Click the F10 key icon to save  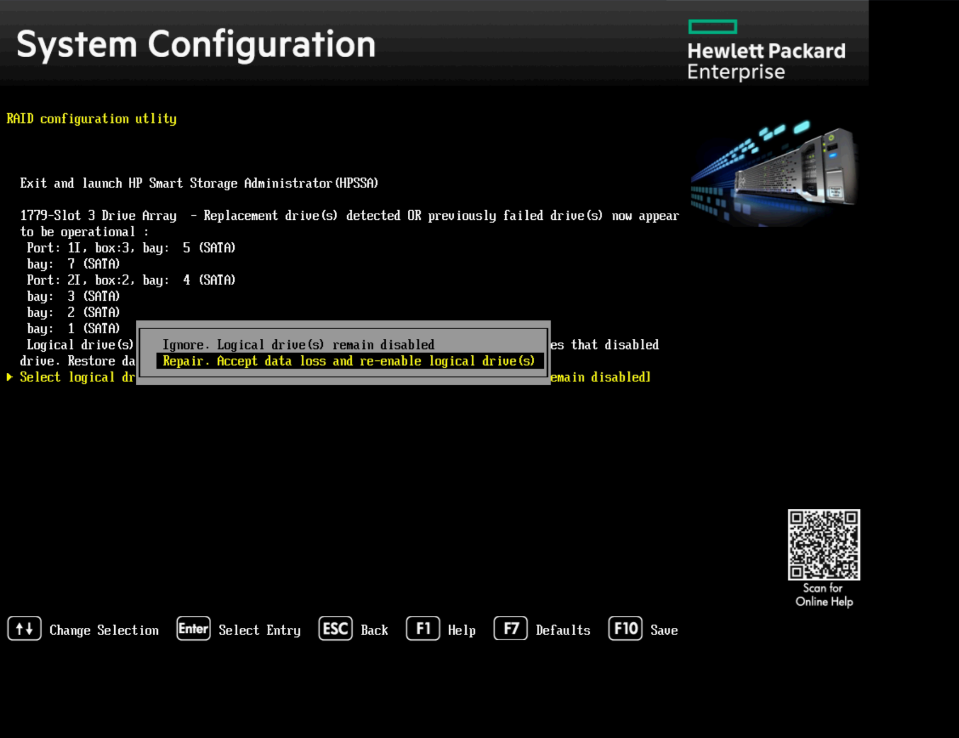[625, 629]
